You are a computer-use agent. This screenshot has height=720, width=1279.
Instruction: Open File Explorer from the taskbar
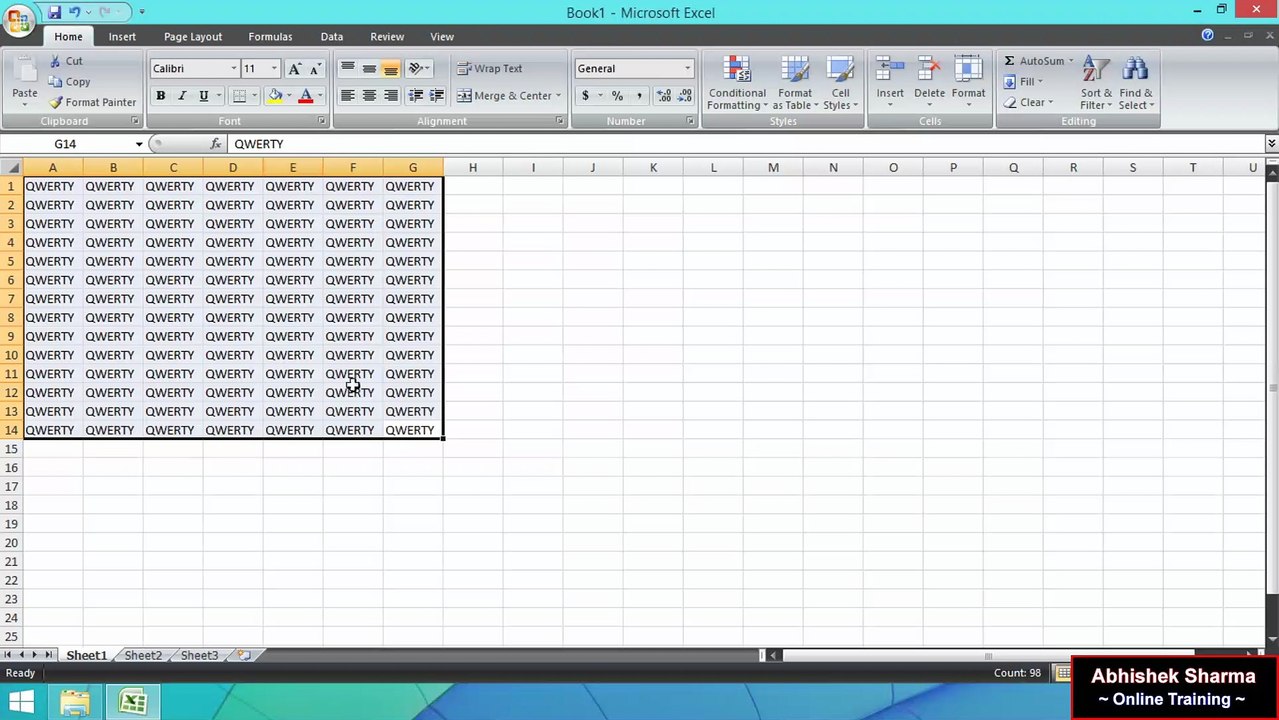click(x=75, y=703)
